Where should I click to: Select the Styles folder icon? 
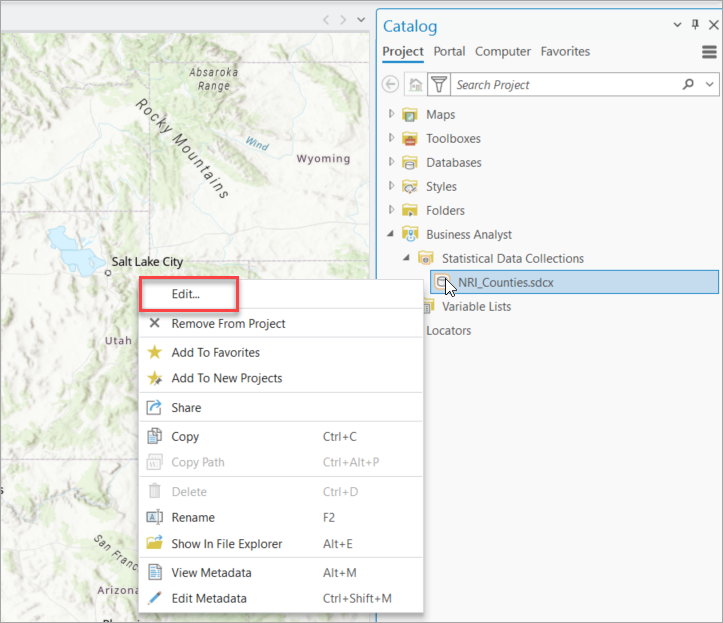click(x=409, y=186)
